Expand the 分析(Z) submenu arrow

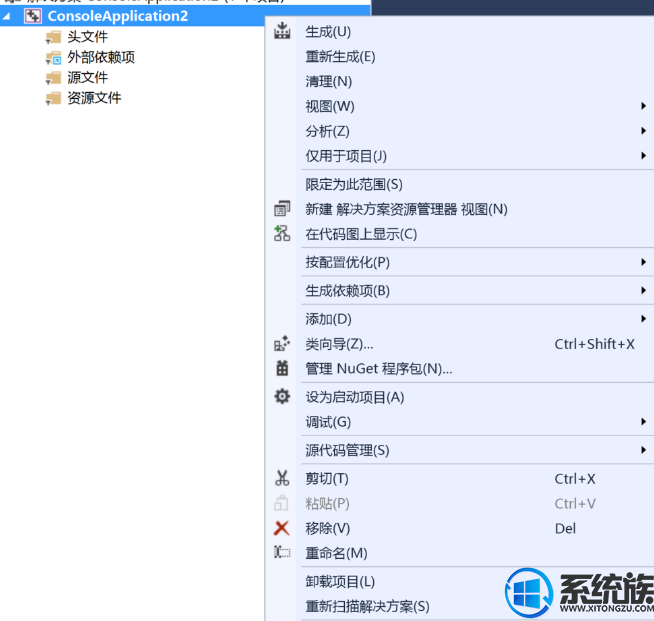(644, 131)
